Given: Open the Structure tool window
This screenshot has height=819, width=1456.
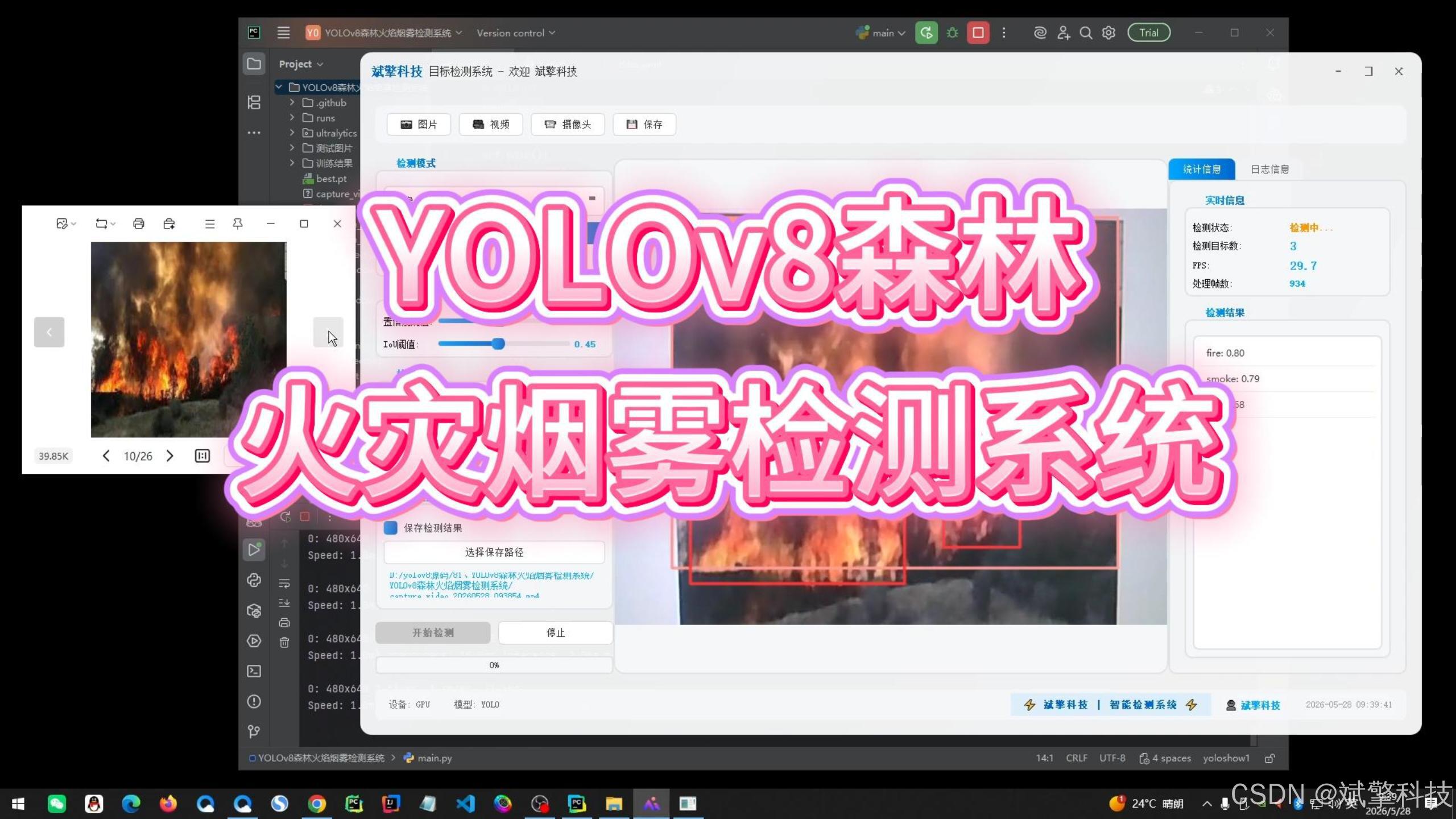Looking at the screenshot, I should (x=254, y=102).
